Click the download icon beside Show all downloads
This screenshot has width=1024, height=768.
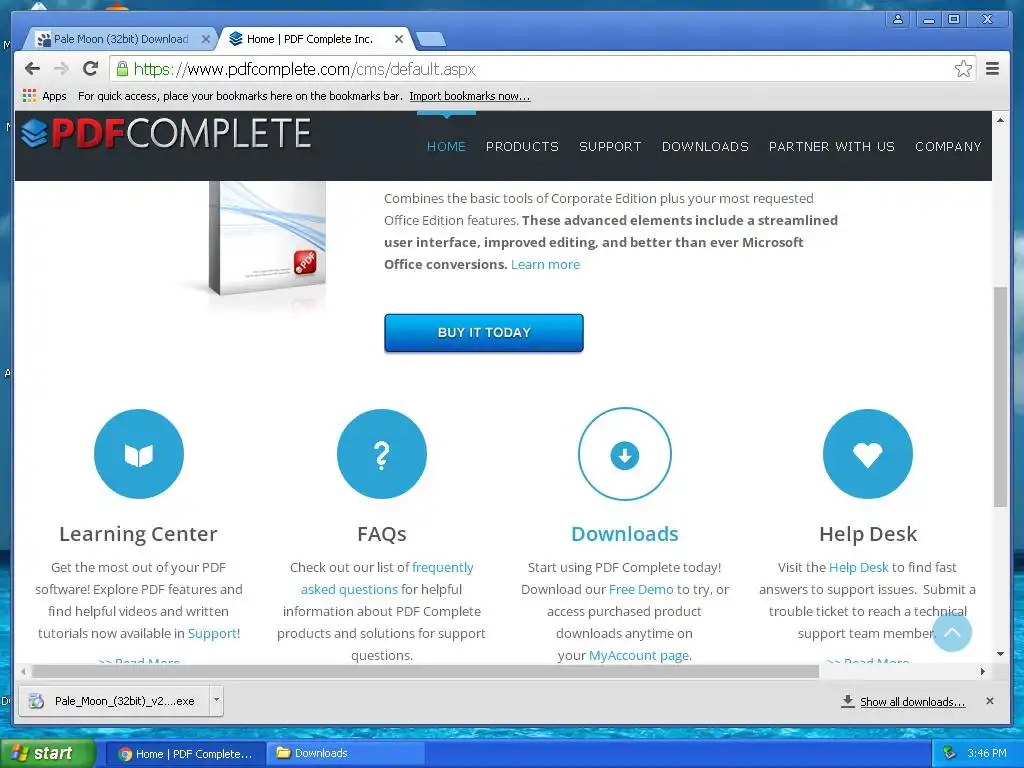coord(847,701)
